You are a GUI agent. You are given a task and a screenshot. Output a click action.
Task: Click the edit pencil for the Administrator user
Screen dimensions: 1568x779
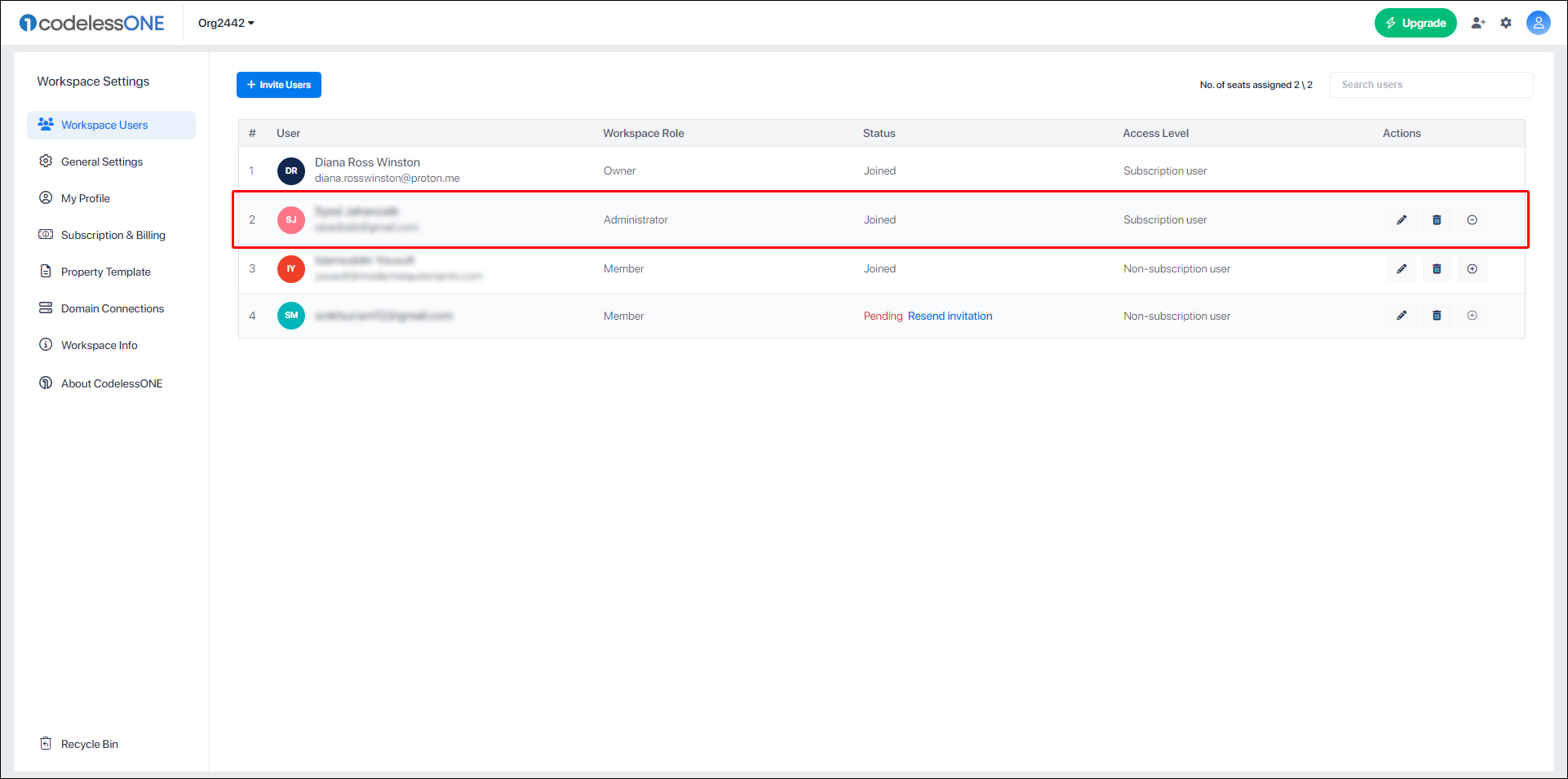pyautogui.click(x=1402, y=219)
